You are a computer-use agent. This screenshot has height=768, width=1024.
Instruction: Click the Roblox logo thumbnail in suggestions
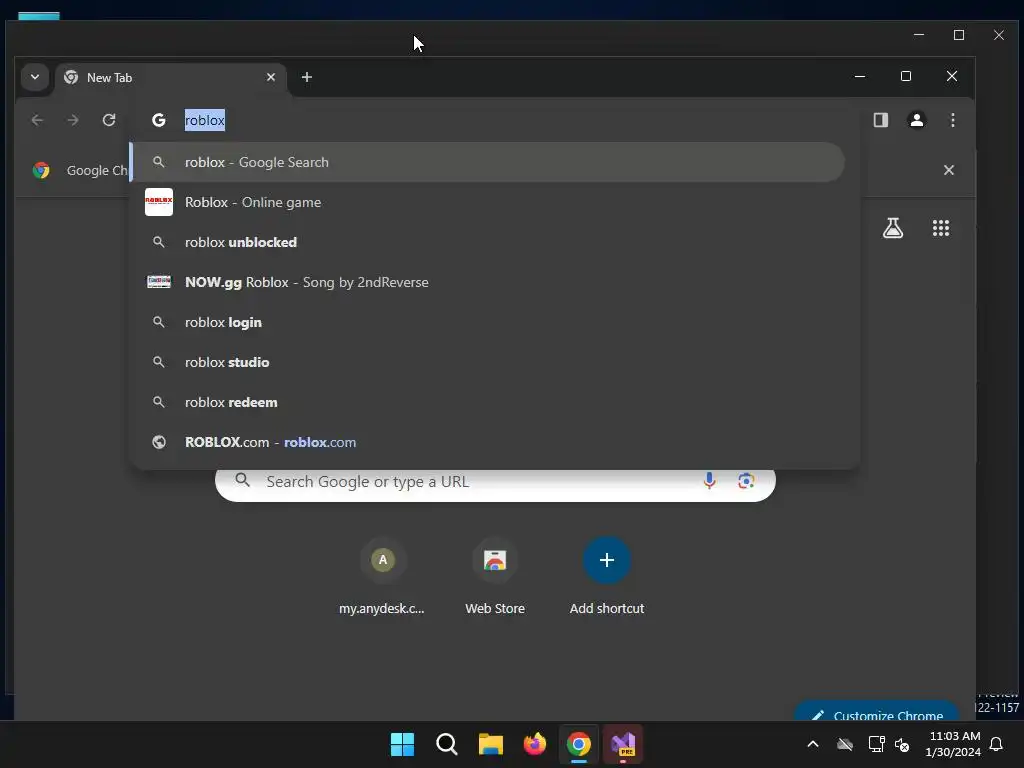coord(159,202)
